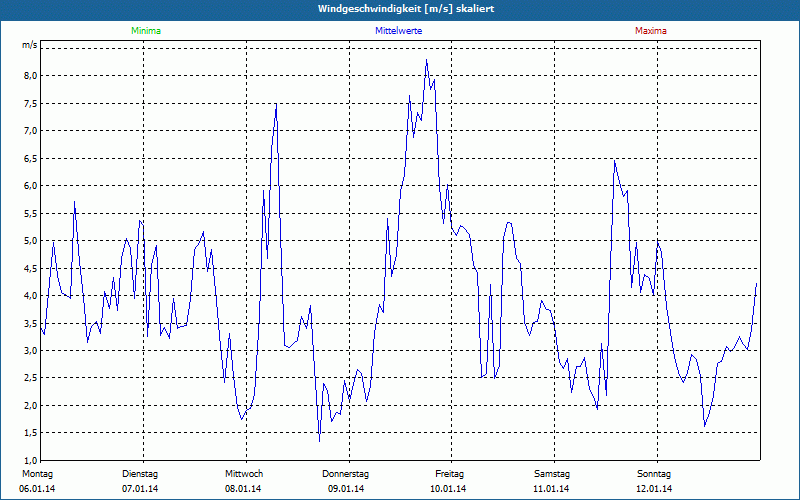The image size is (800, 500).
Task: Click the red Maxima legend label
Action: 651,31
